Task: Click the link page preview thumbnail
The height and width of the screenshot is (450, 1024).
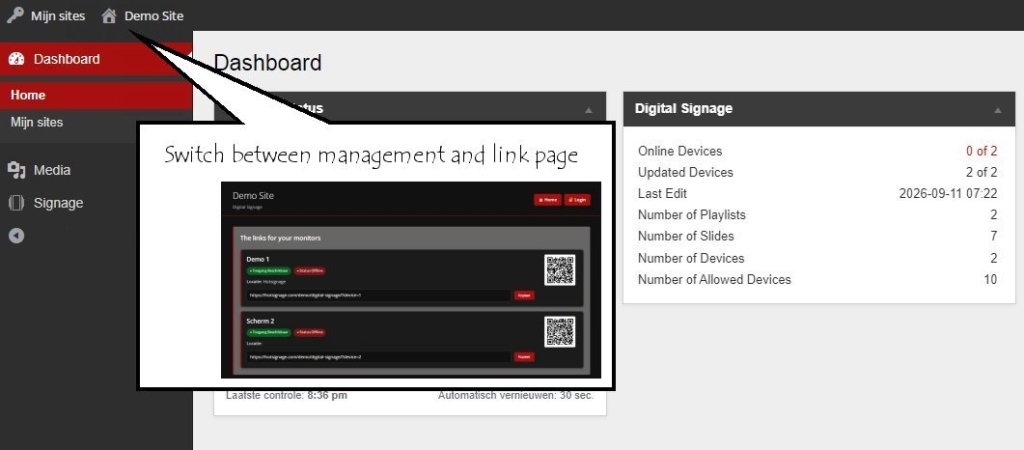Action: [411, 280]
